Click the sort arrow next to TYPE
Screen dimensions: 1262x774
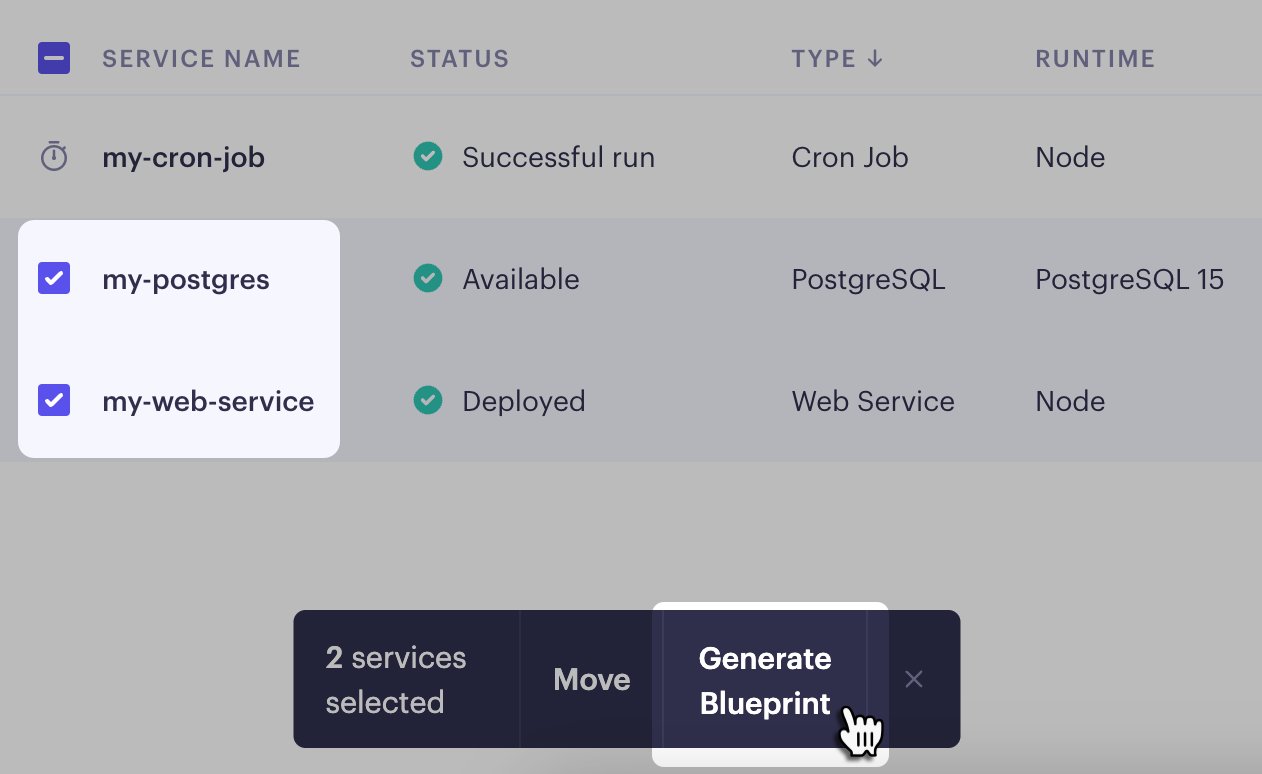coord(875,58)
